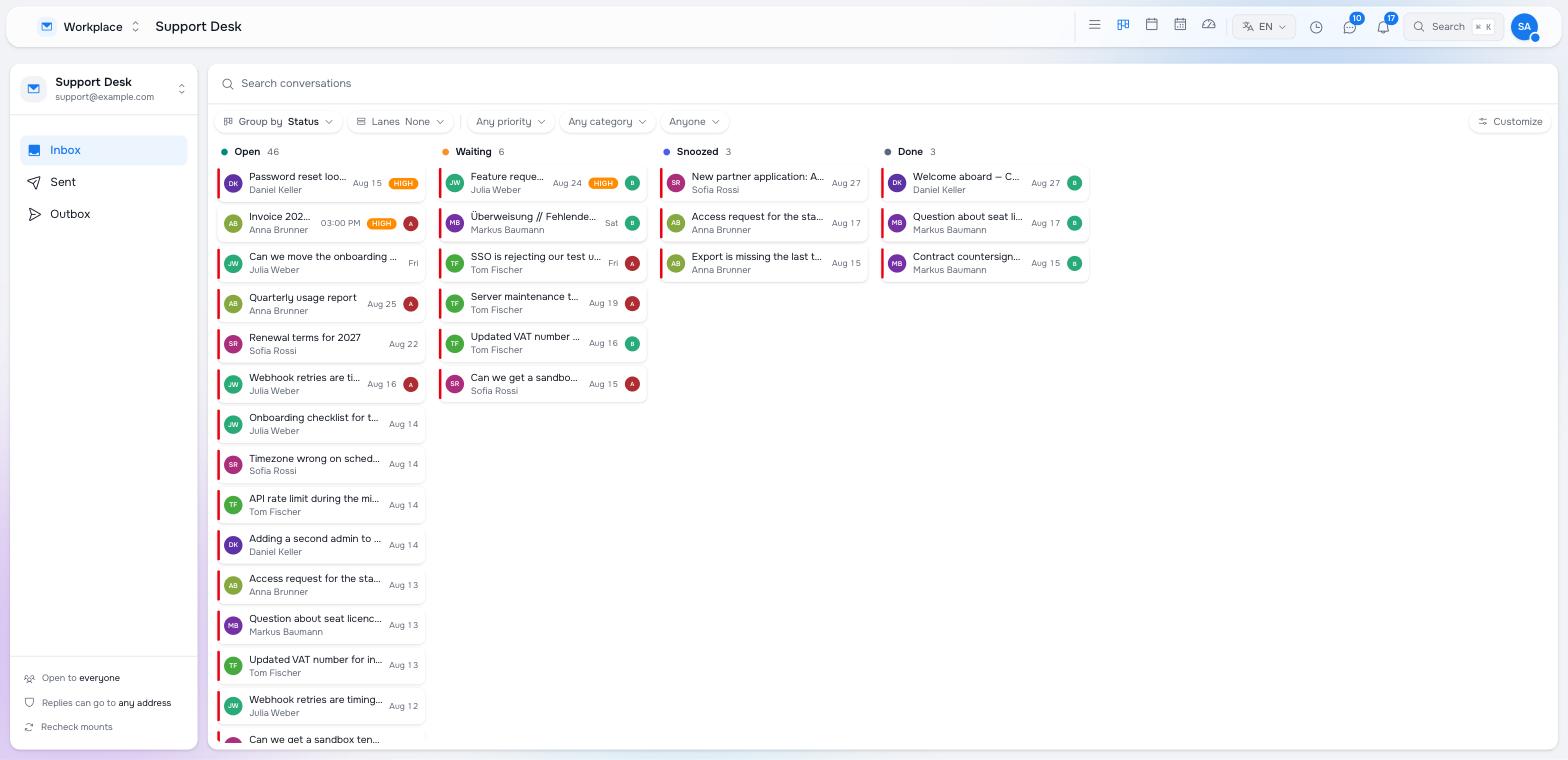Click the Customize button

(1510, 122)
